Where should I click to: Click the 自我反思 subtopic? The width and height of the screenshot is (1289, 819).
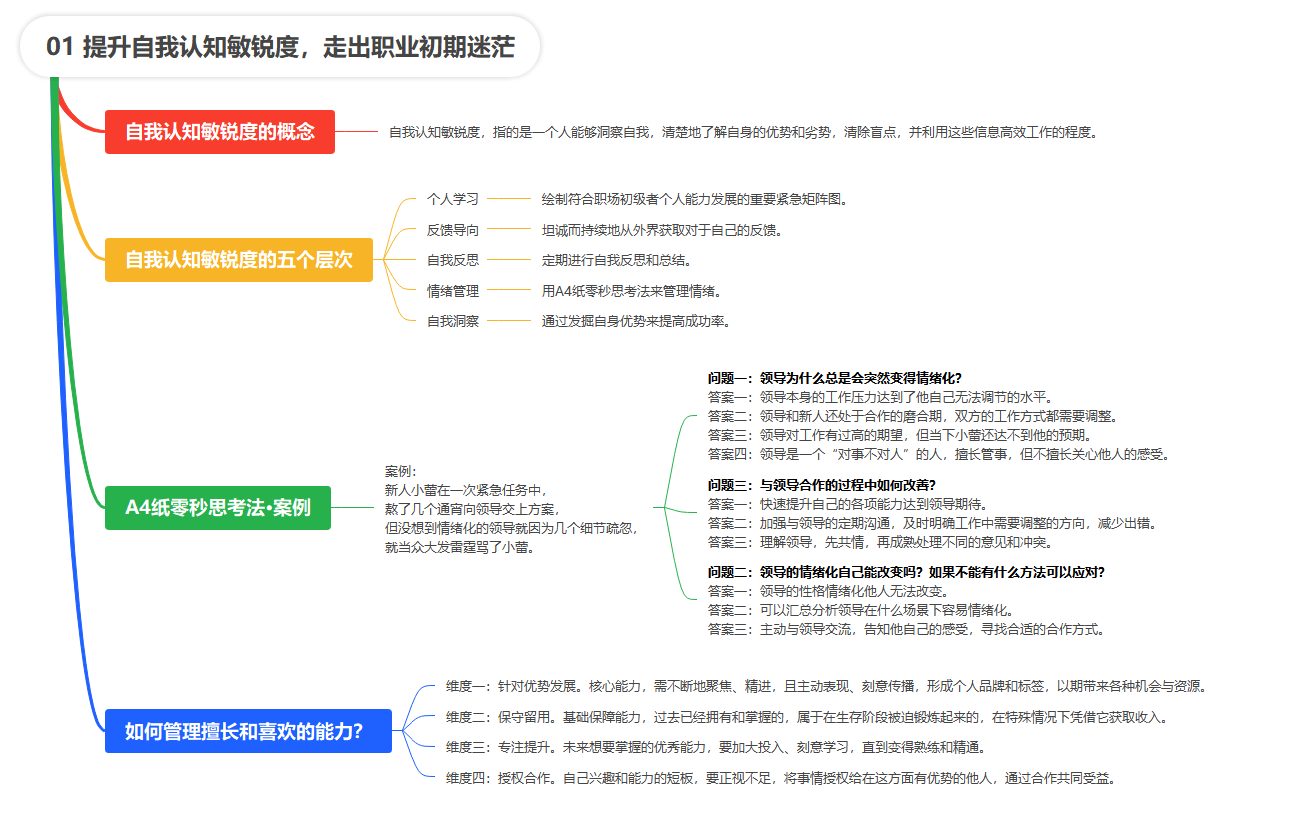coord(452,260)
